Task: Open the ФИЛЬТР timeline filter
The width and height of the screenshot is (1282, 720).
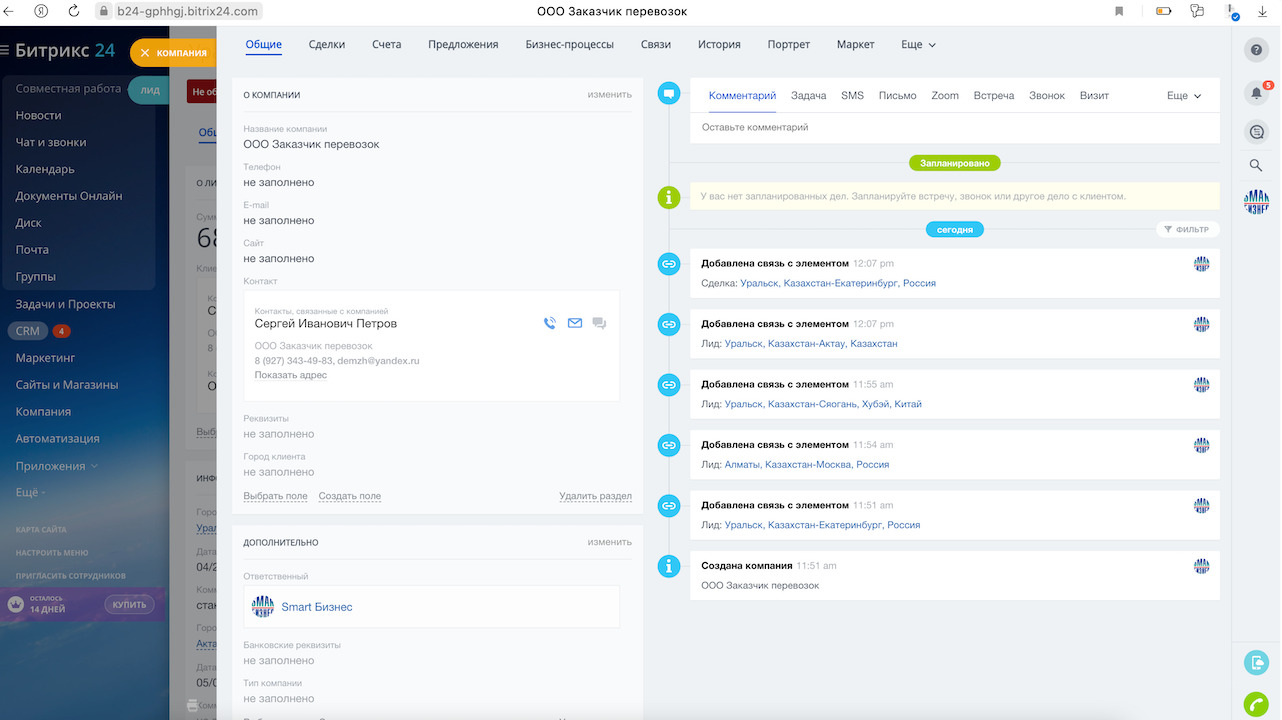Action: (1187, 230)
